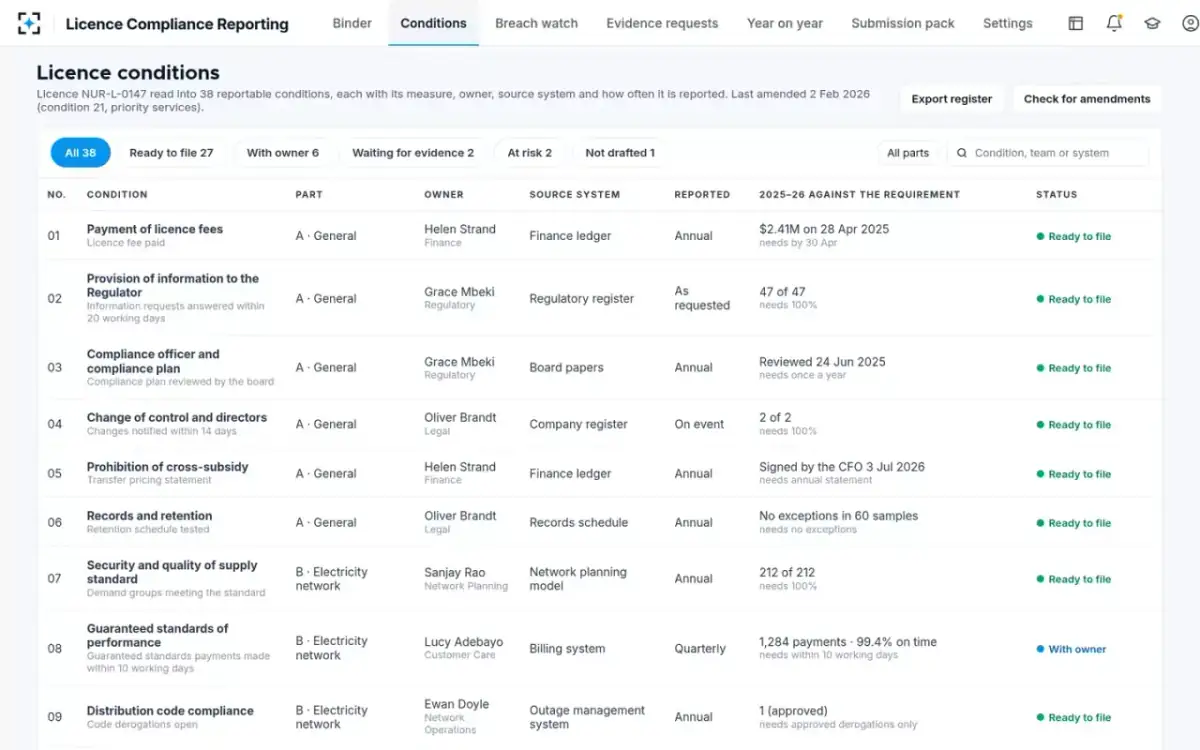Click owner Ewan Doyle
1200x750 pixels.
click(x=456, y=704)
